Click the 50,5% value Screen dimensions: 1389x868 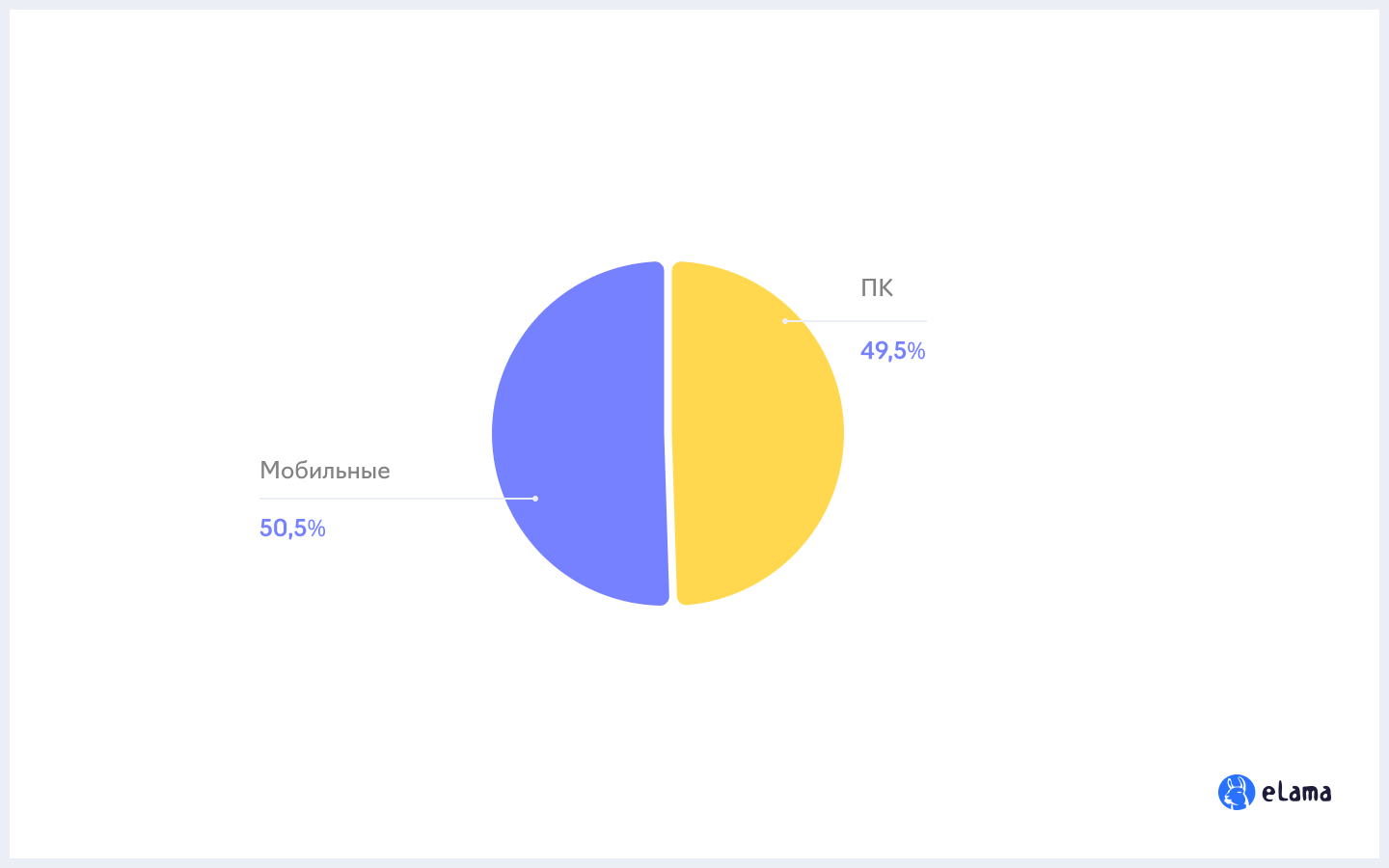point(292,529)
